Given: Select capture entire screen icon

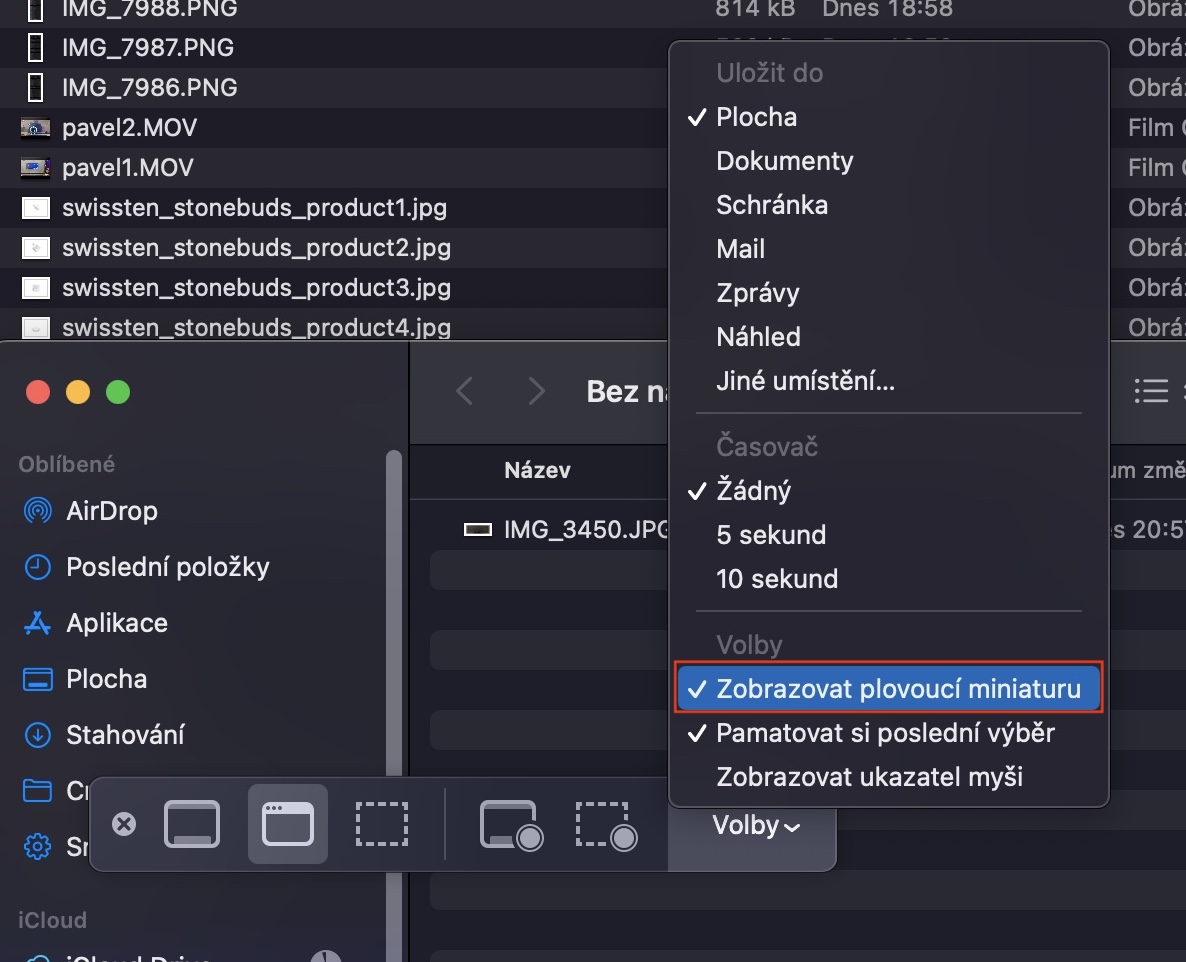Looking at the screenshot, I should (x=192, y=825).
